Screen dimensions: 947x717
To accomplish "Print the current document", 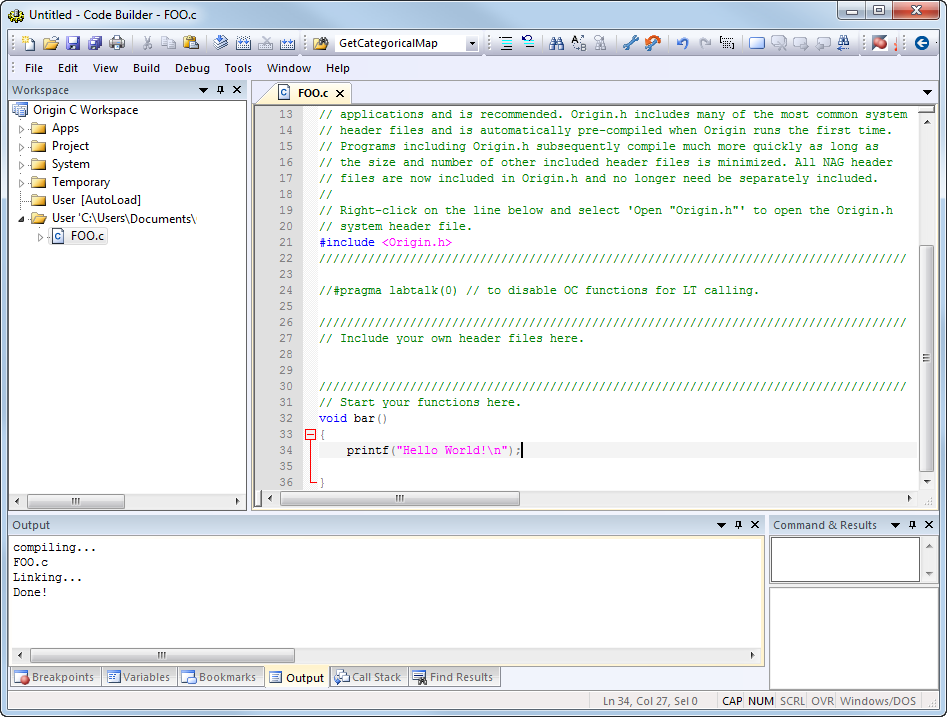I will (x=115, y=43).
